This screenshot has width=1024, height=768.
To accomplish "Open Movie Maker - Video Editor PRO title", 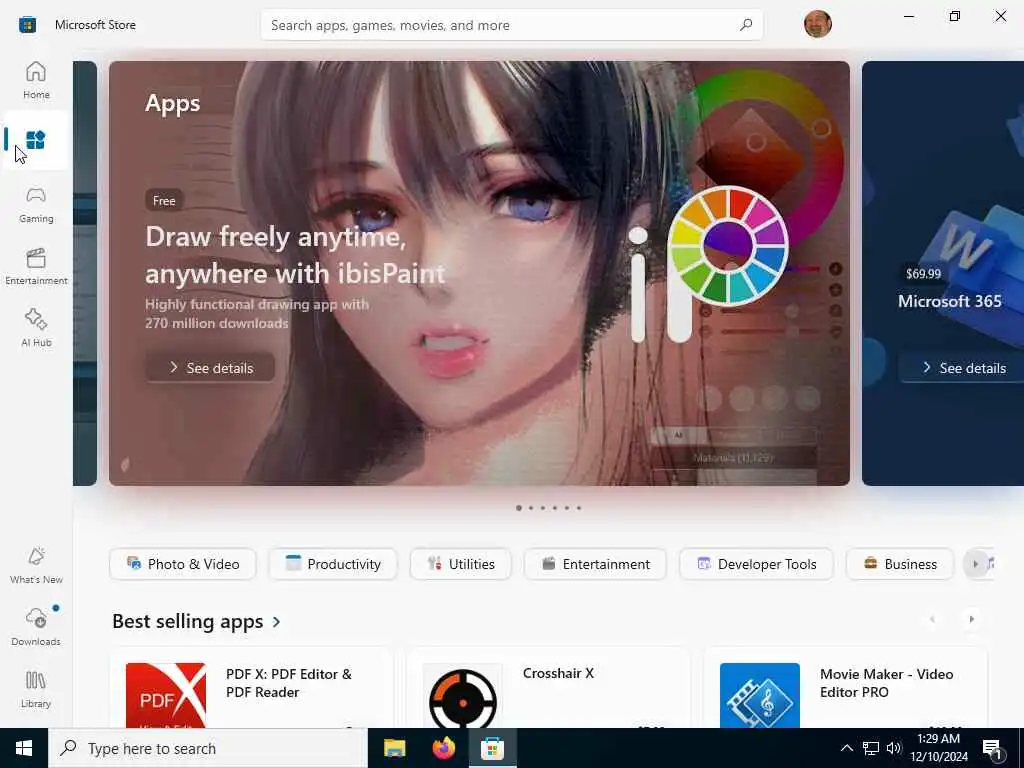I will 886,683.
